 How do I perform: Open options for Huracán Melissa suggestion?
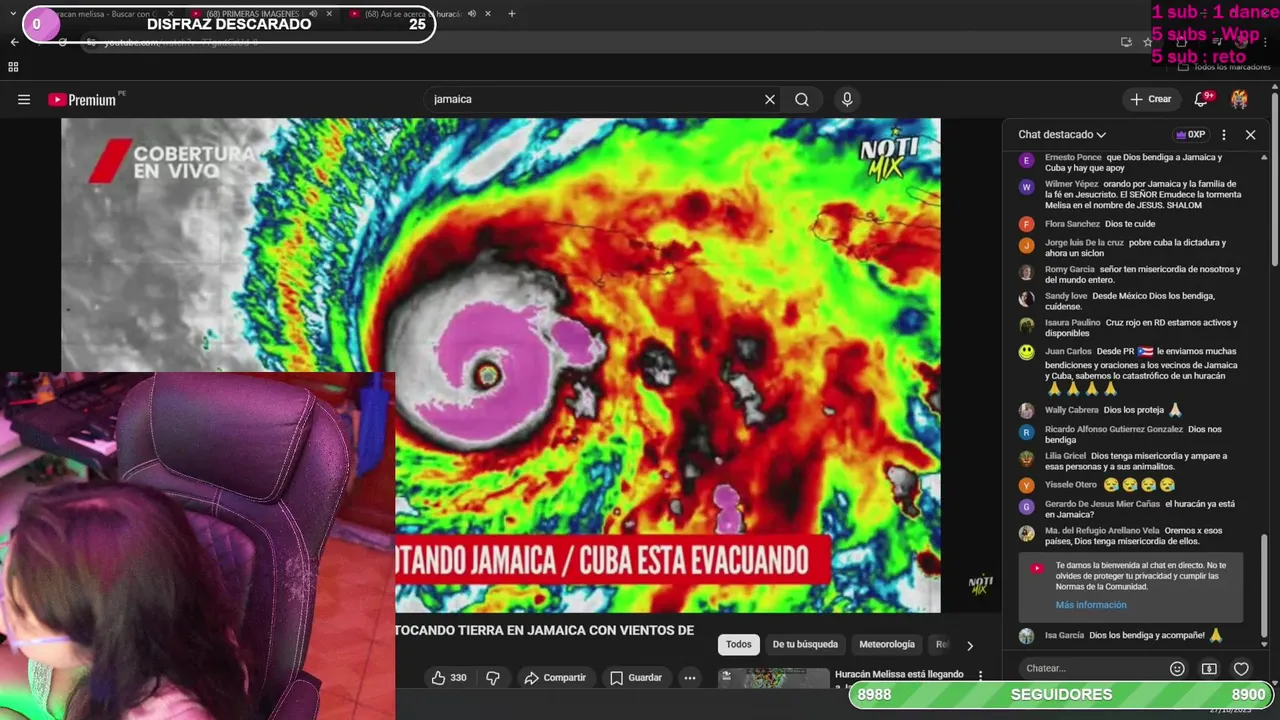tap(980, 676)
